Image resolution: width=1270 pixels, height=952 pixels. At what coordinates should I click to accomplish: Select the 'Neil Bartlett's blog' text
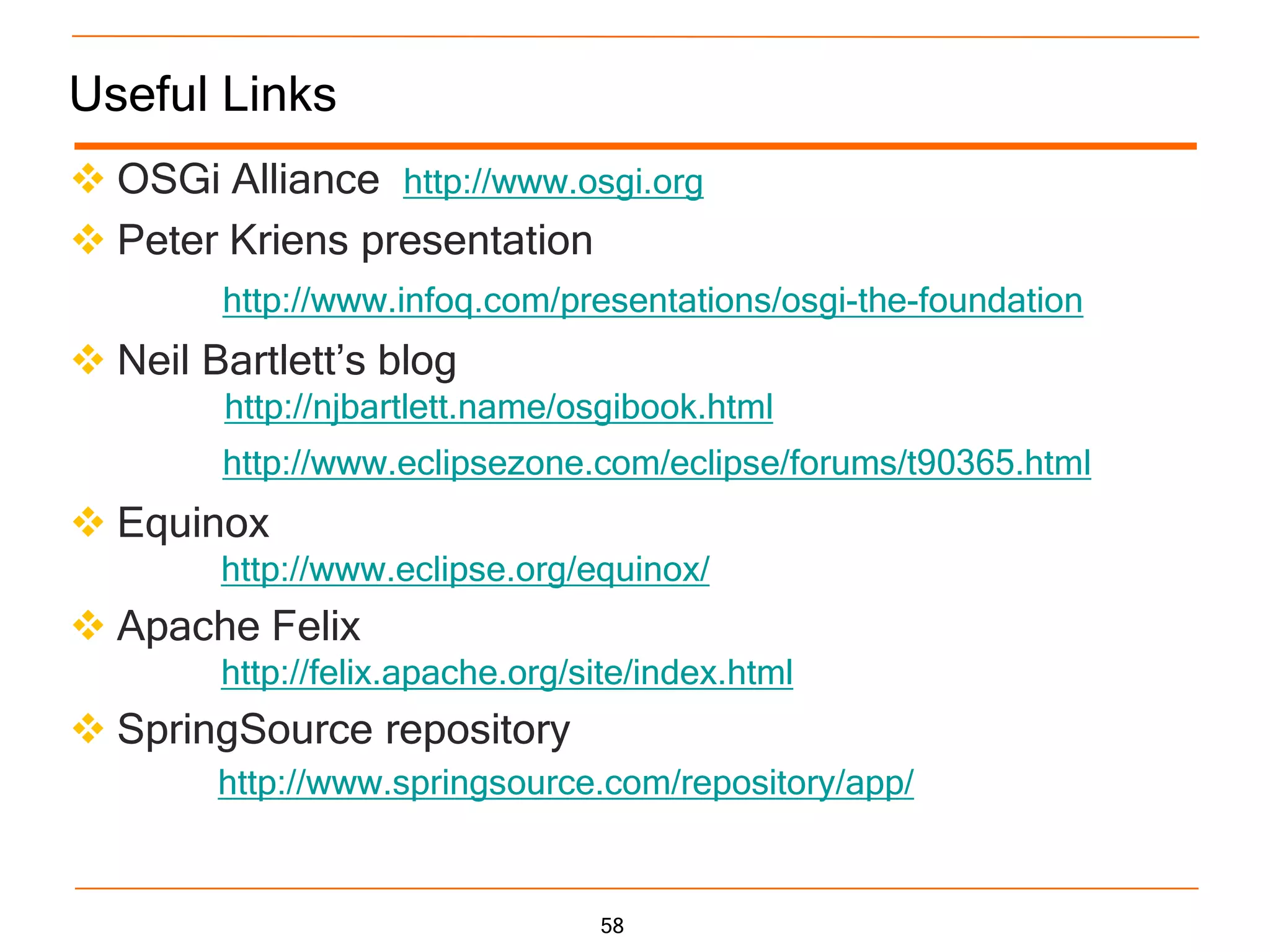click(286, 360)
